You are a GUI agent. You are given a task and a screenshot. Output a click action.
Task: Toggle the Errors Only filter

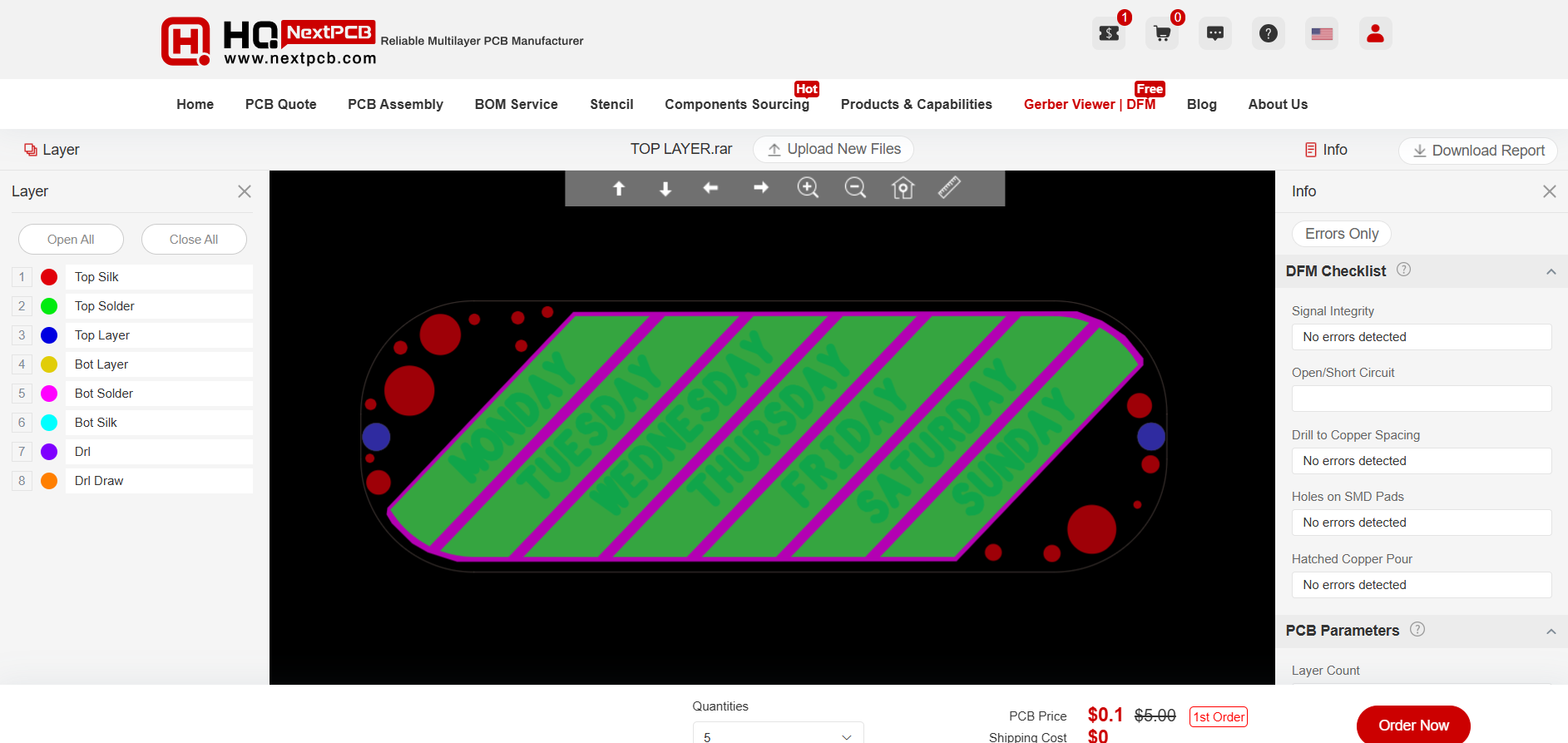coord(1342,234)
